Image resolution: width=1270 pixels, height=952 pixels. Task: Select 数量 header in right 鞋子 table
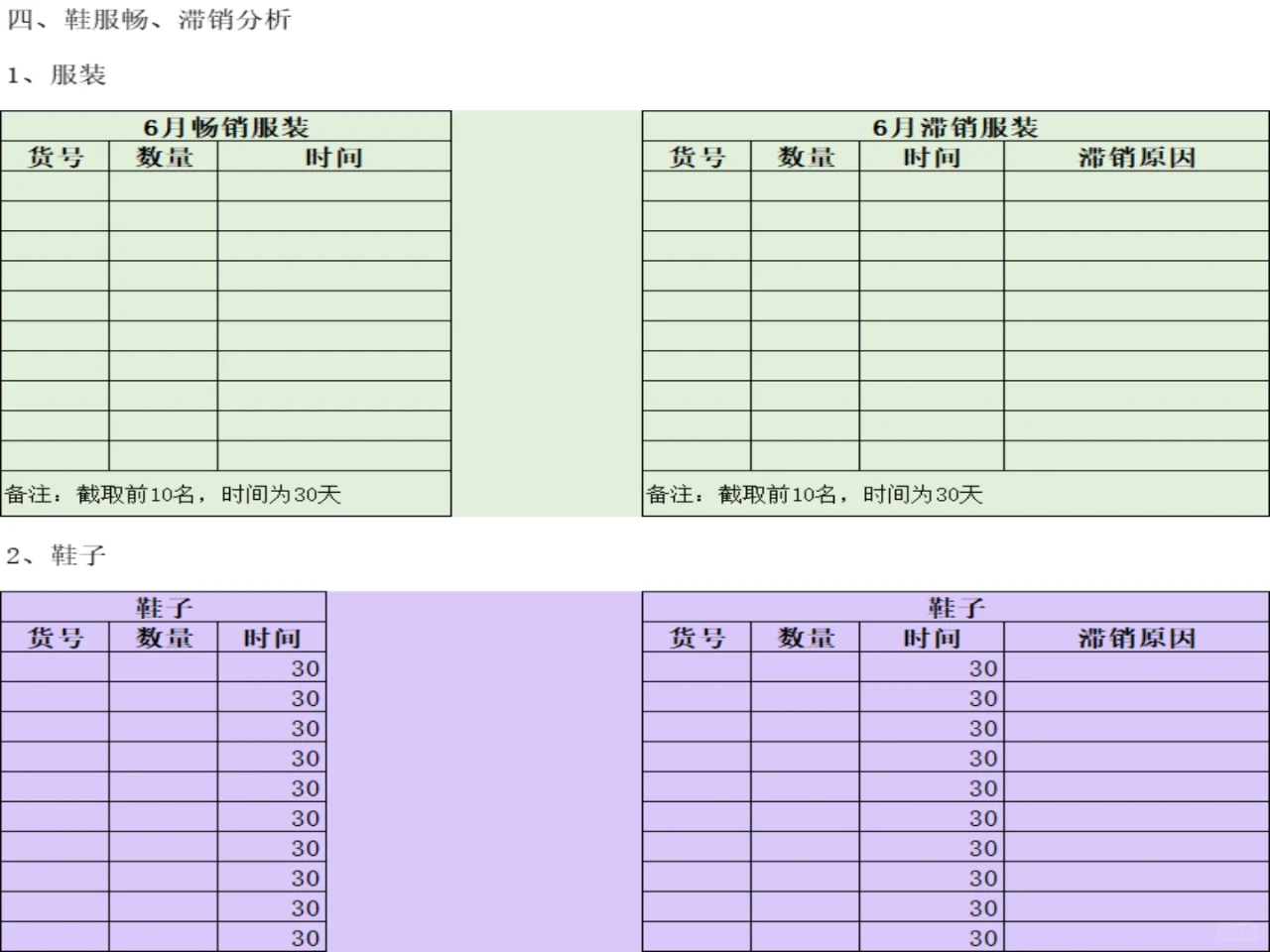(x=806, y=638)
